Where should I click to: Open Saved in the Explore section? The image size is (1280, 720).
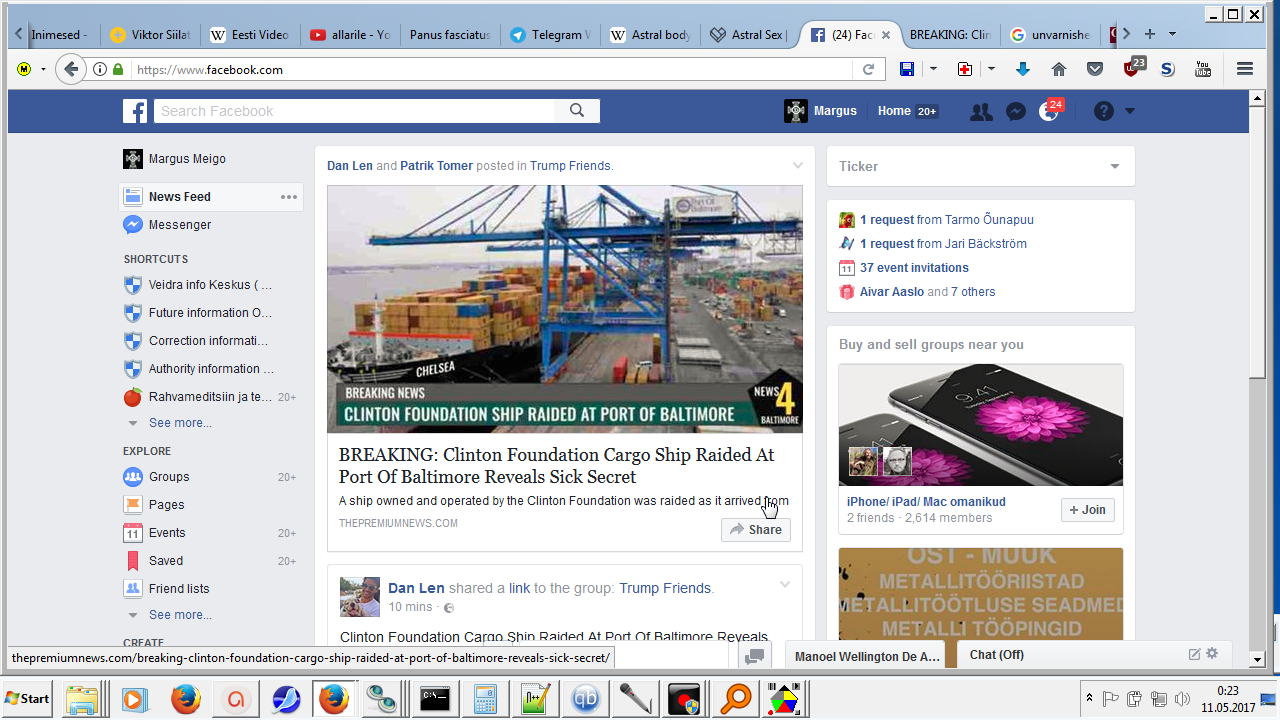click(166, 561)
